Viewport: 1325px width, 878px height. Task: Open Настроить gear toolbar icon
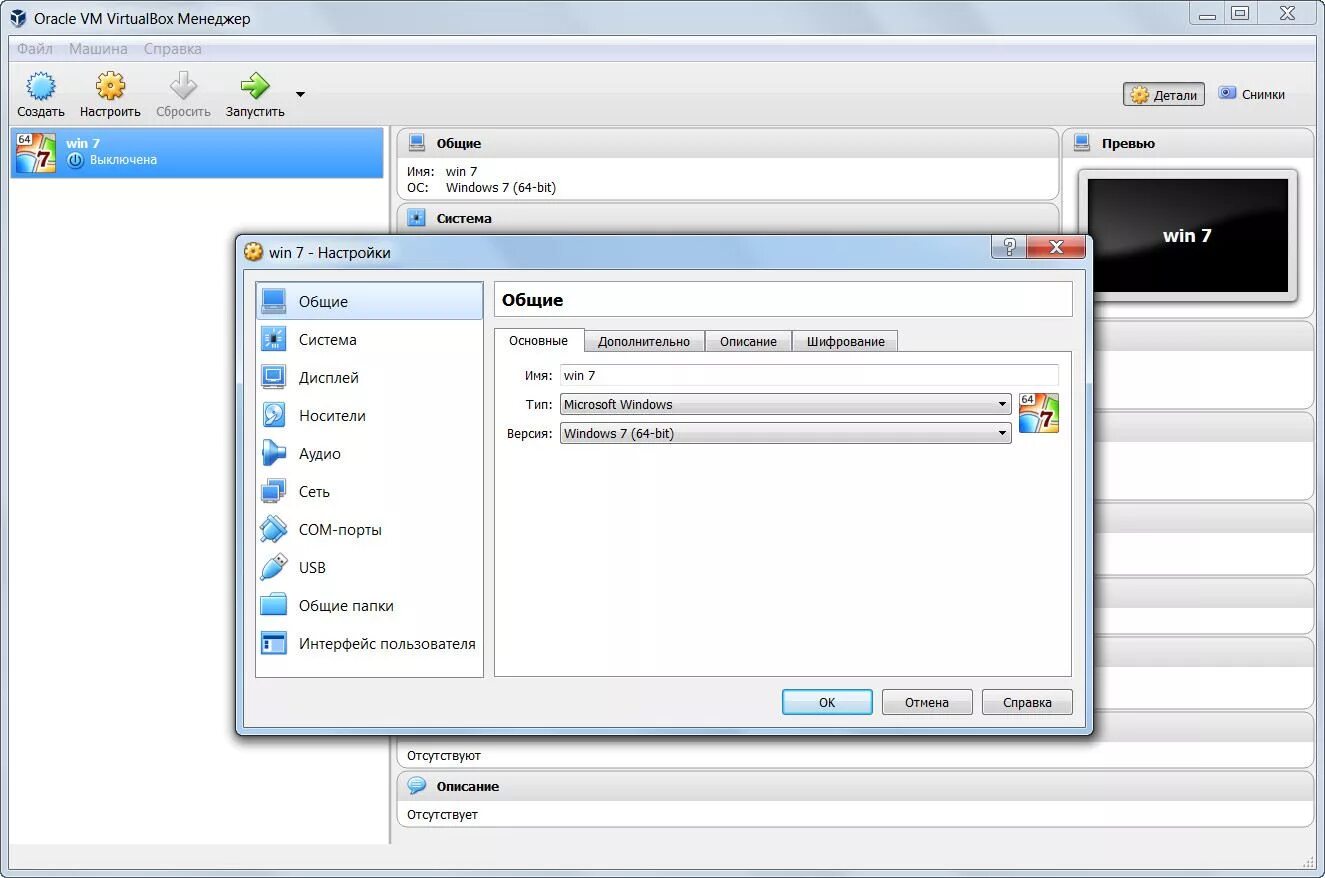coord(110,86)
